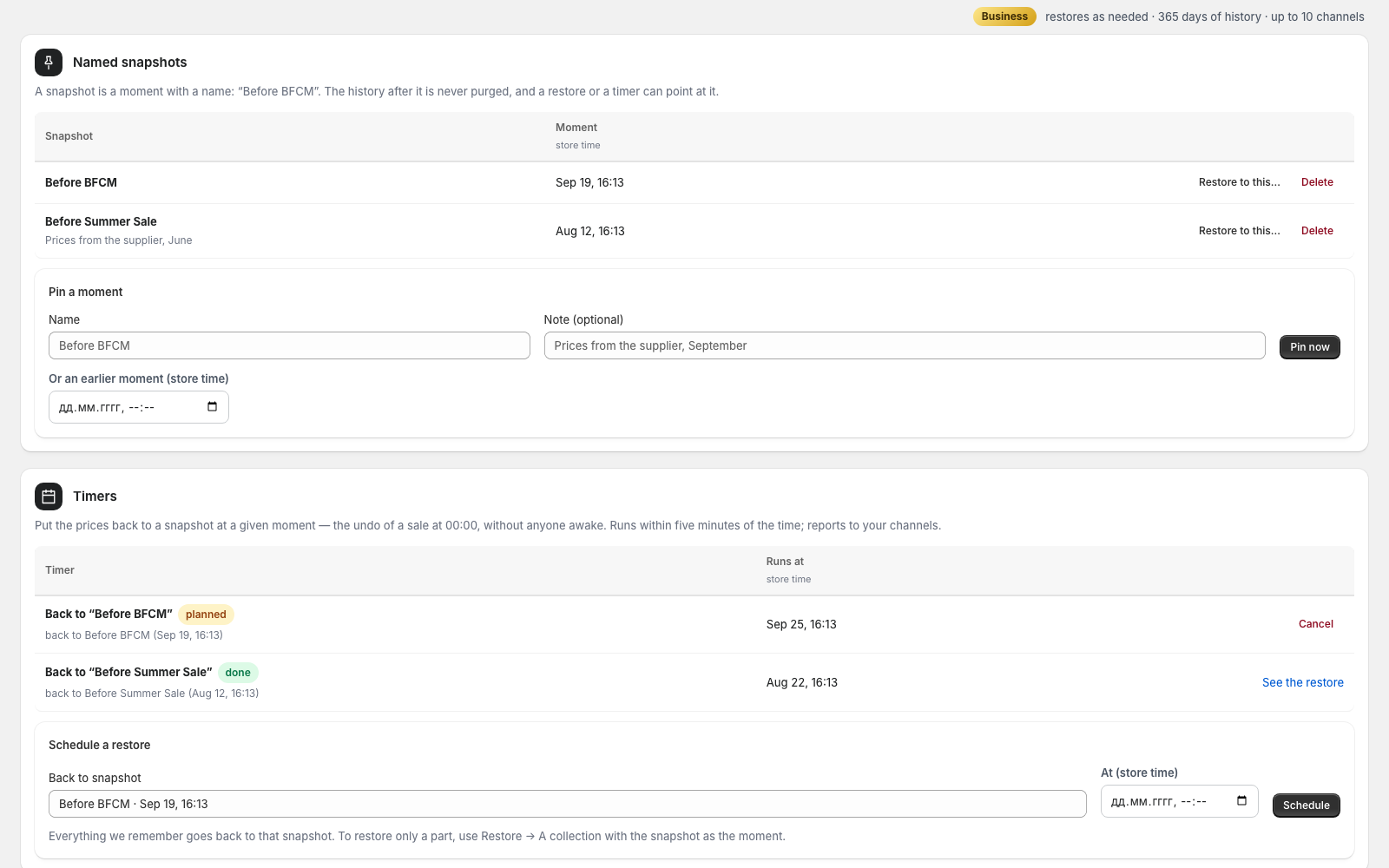
Task: Click subtitle "back to Before Summer Sale (Aug 12, 16:13)"
Action: pos(152,694)
